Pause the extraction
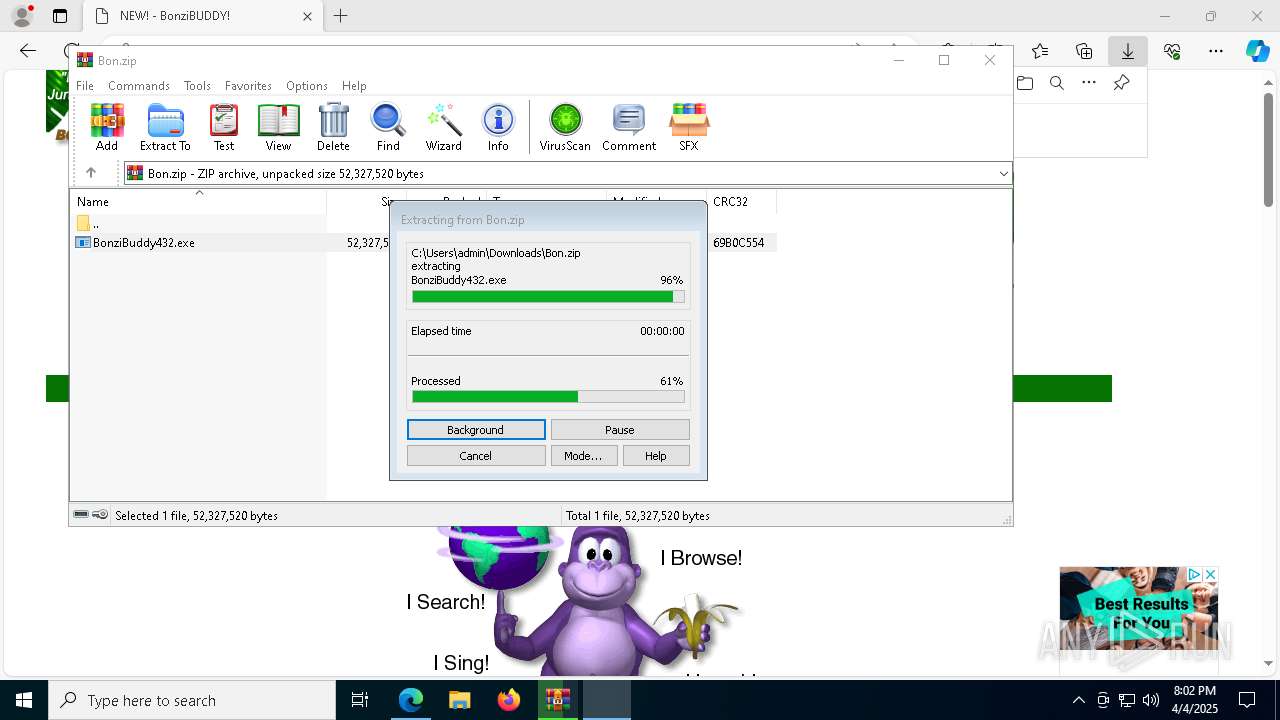The width and height of the screenshot is (1280, 720). coord(620,430)
